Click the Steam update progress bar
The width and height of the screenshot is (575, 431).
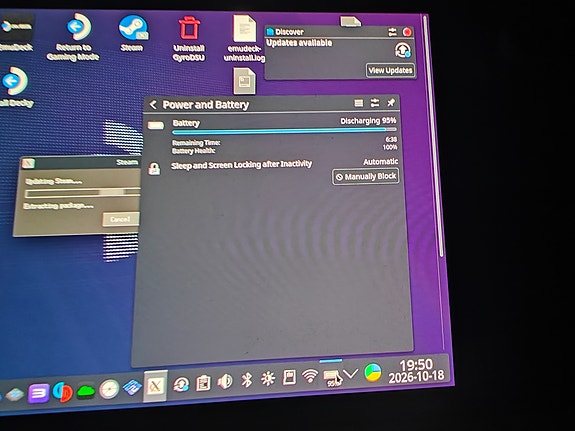(x=83, y=193)
